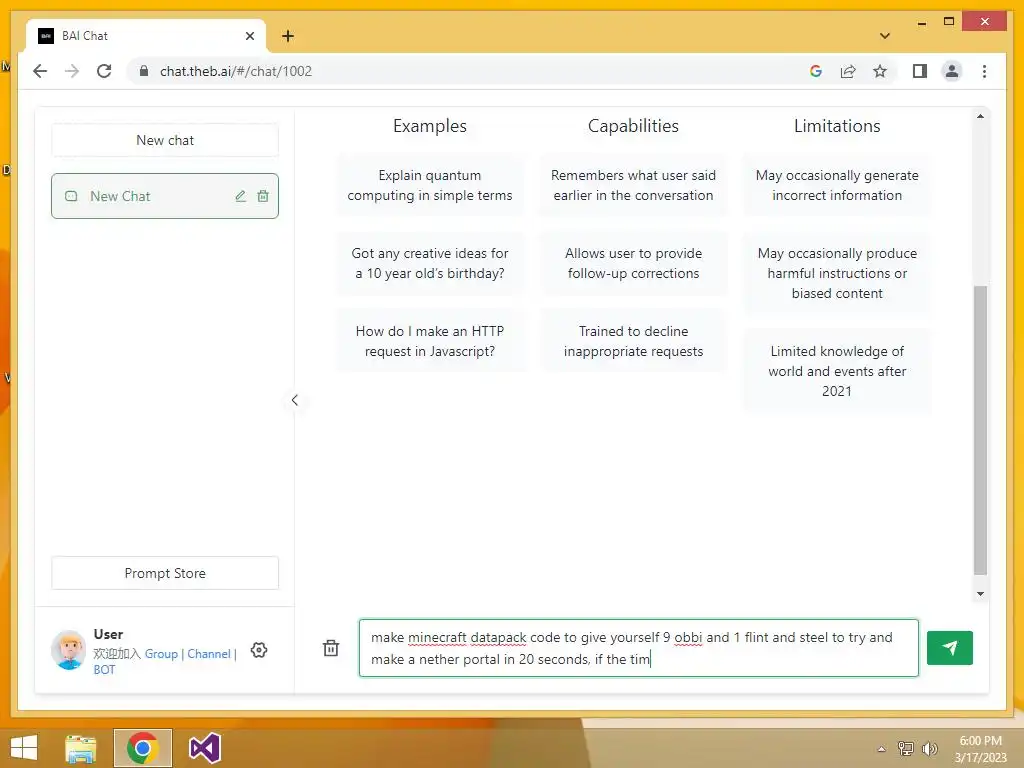Screen dimensions: 1024x768
Task: Click the scrollbar down arrow in chat area
Action: [980, 594]
